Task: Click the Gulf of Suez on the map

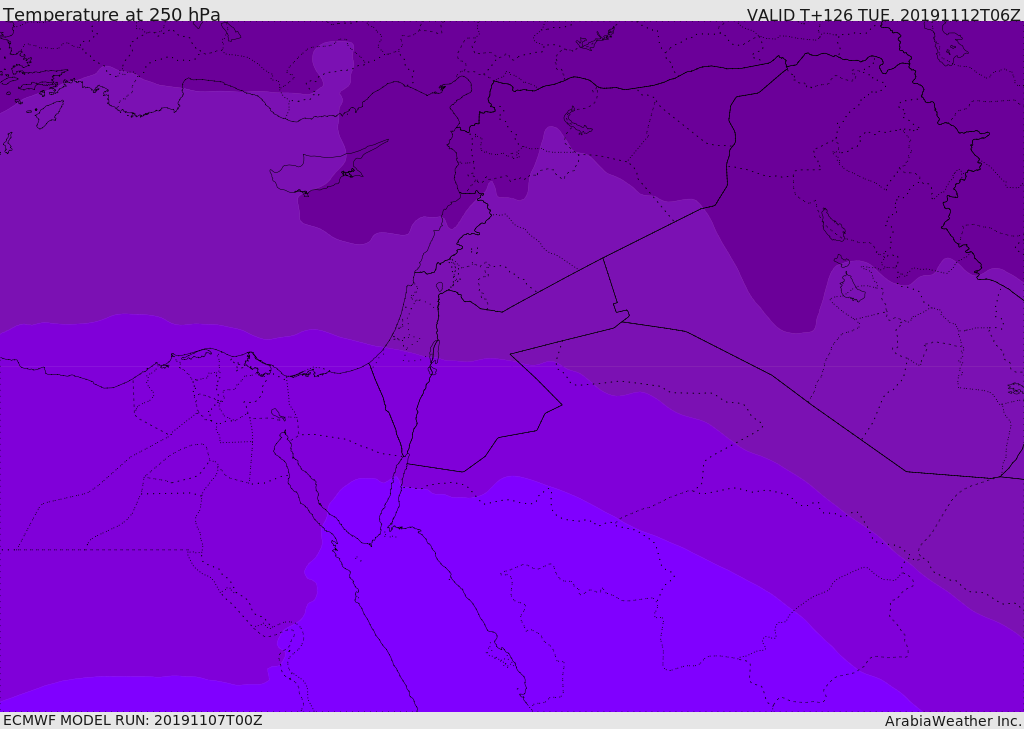Action: coord(300,470)
